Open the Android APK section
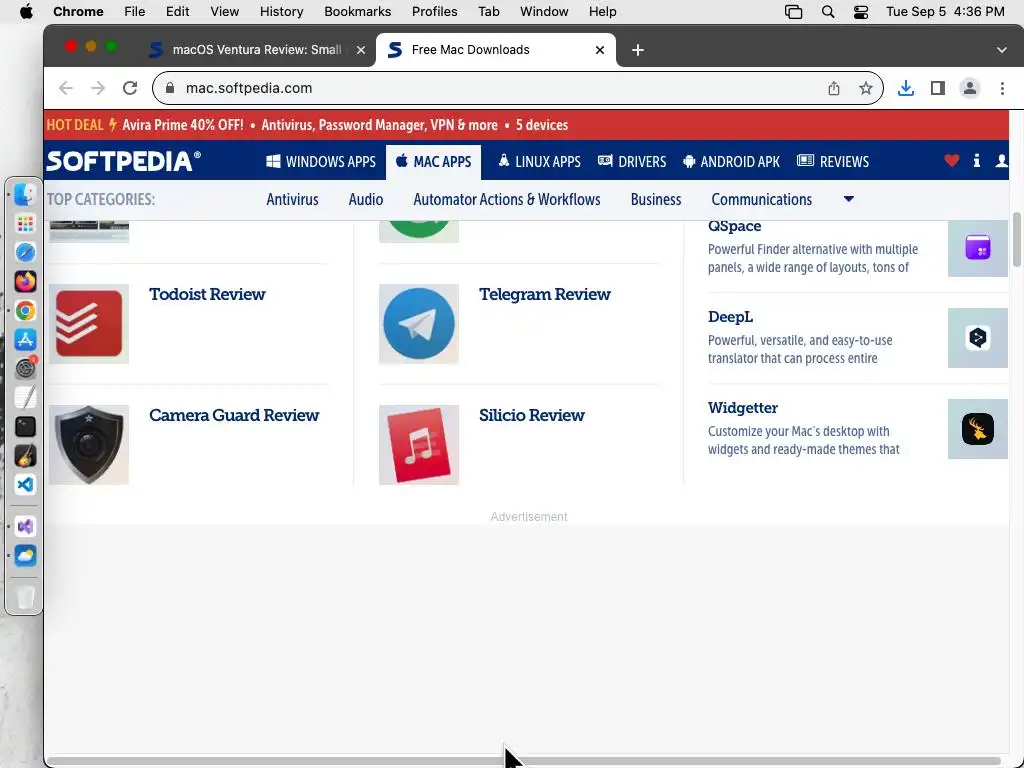The width and height of the screenshot is (1024, 768). pos(731,161)
